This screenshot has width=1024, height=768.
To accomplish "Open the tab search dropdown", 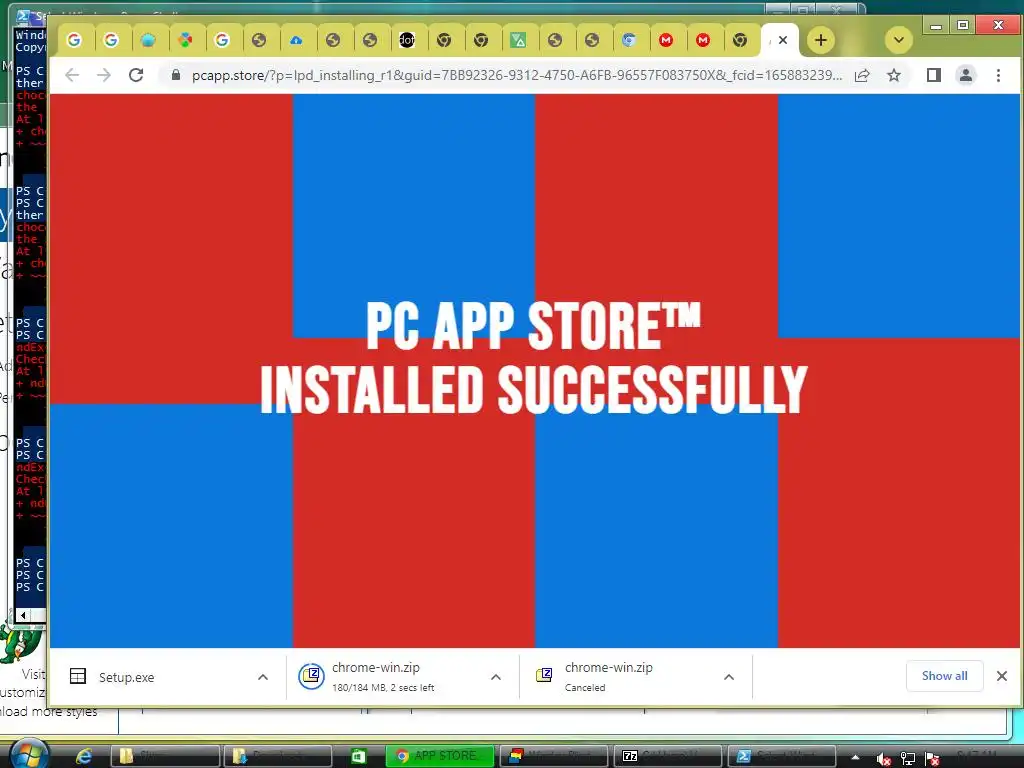I will click(x=899, y=40).
